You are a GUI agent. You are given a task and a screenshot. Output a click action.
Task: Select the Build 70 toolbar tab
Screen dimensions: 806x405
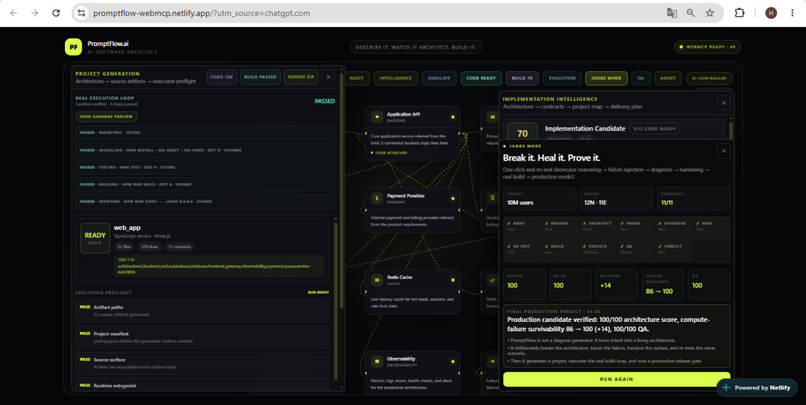(522, 78)
